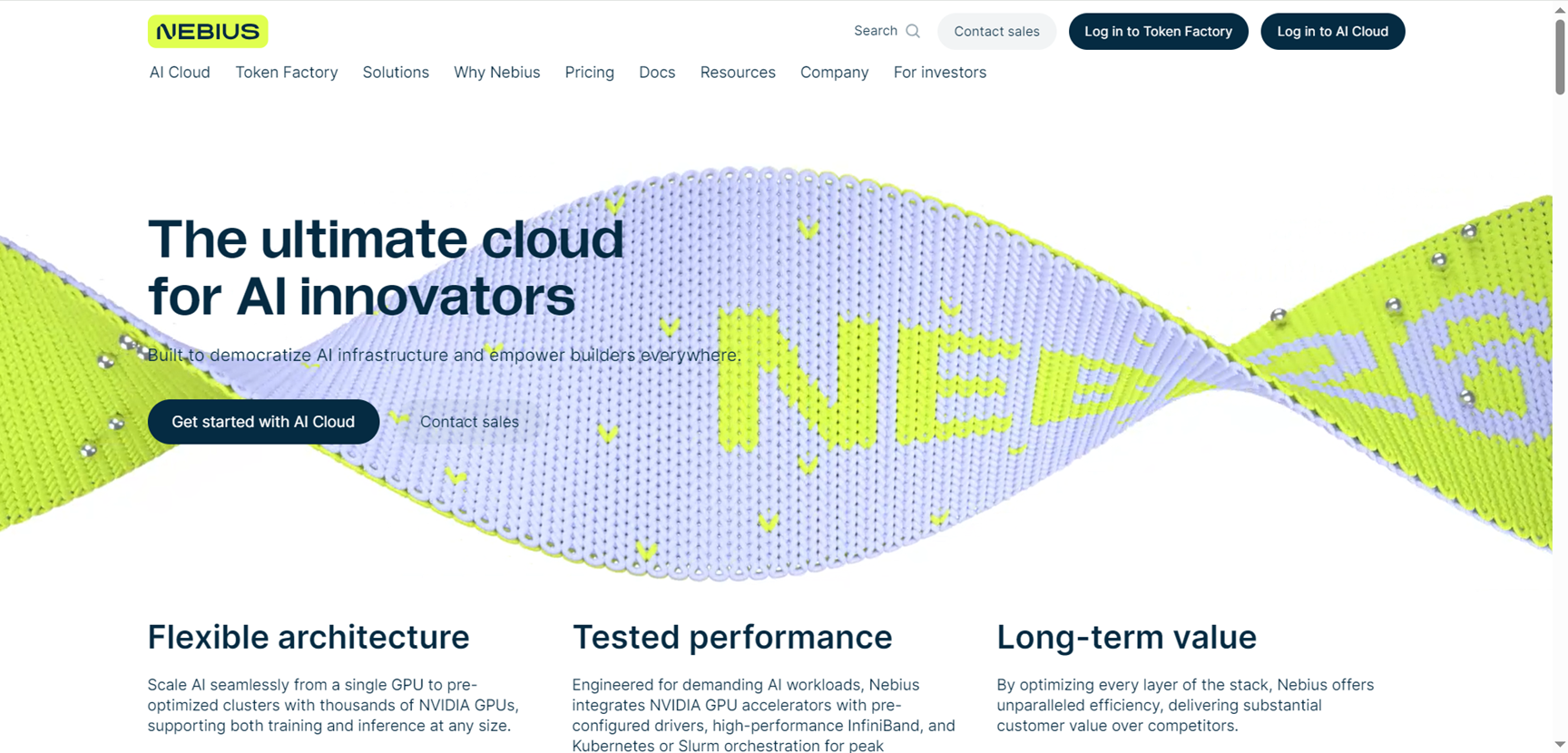Click the Engineered for demanding AI workloads paragraph
This screenshot has width=1568, height=753.
pyautogui.click(x=764, y=715)
